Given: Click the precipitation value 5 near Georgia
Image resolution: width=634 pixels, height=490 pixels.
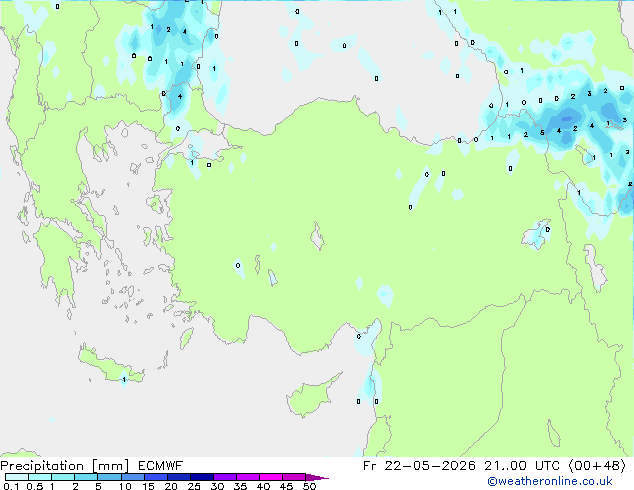Looking at the screenshot, I should tap(542, 133).
